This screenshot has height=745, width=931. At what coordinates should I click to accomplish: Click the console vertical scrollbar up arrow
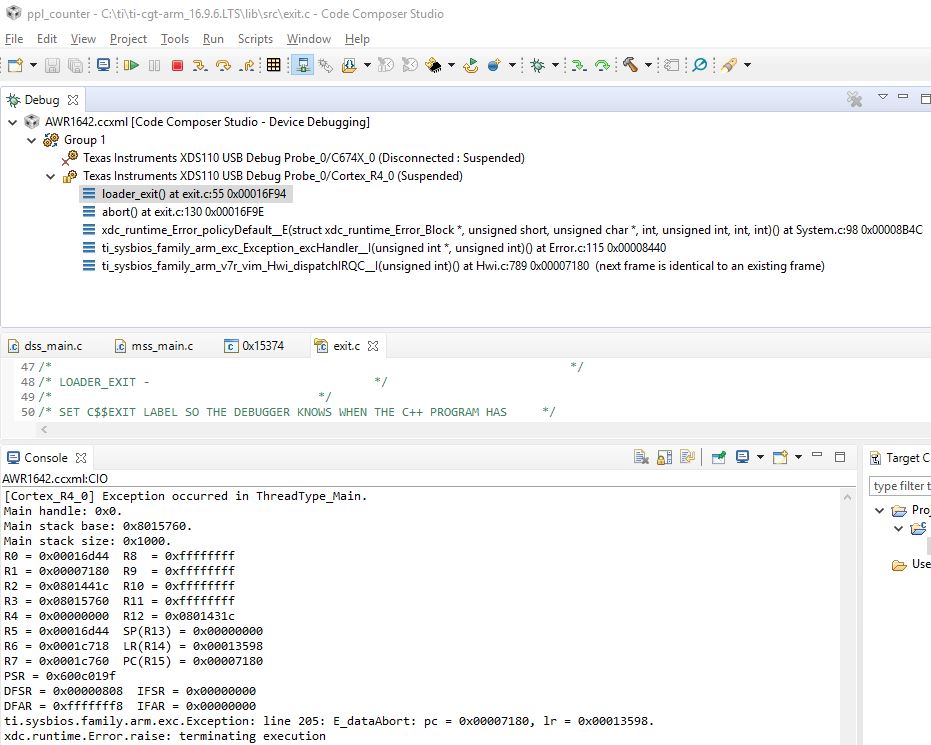pyautogui.click(x=847, y=497)
